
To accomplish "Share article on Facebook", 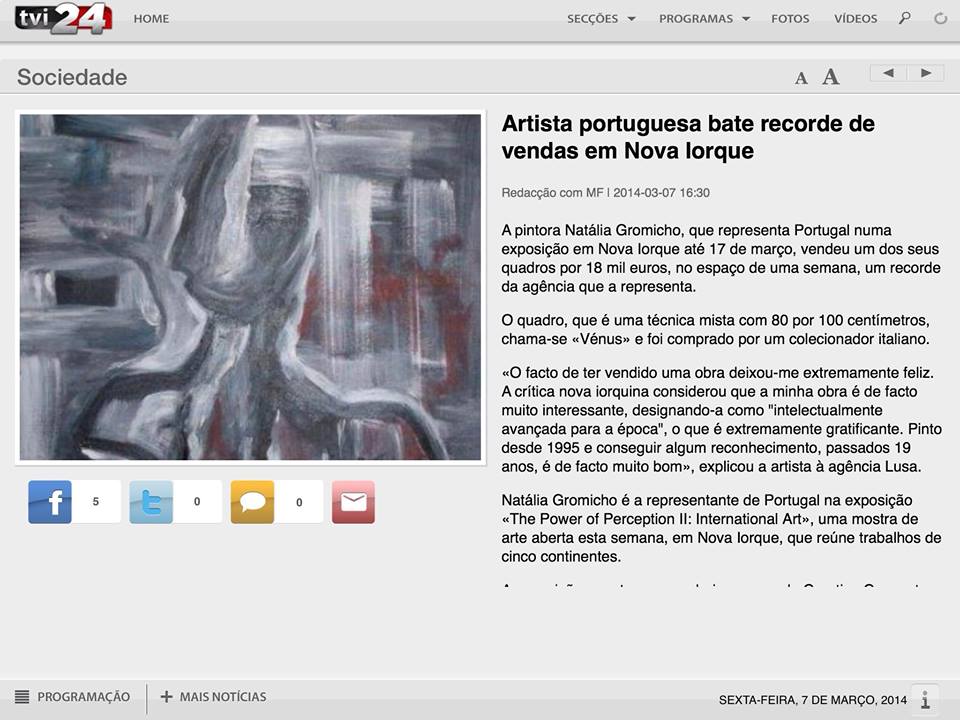I will pos(50,502).
